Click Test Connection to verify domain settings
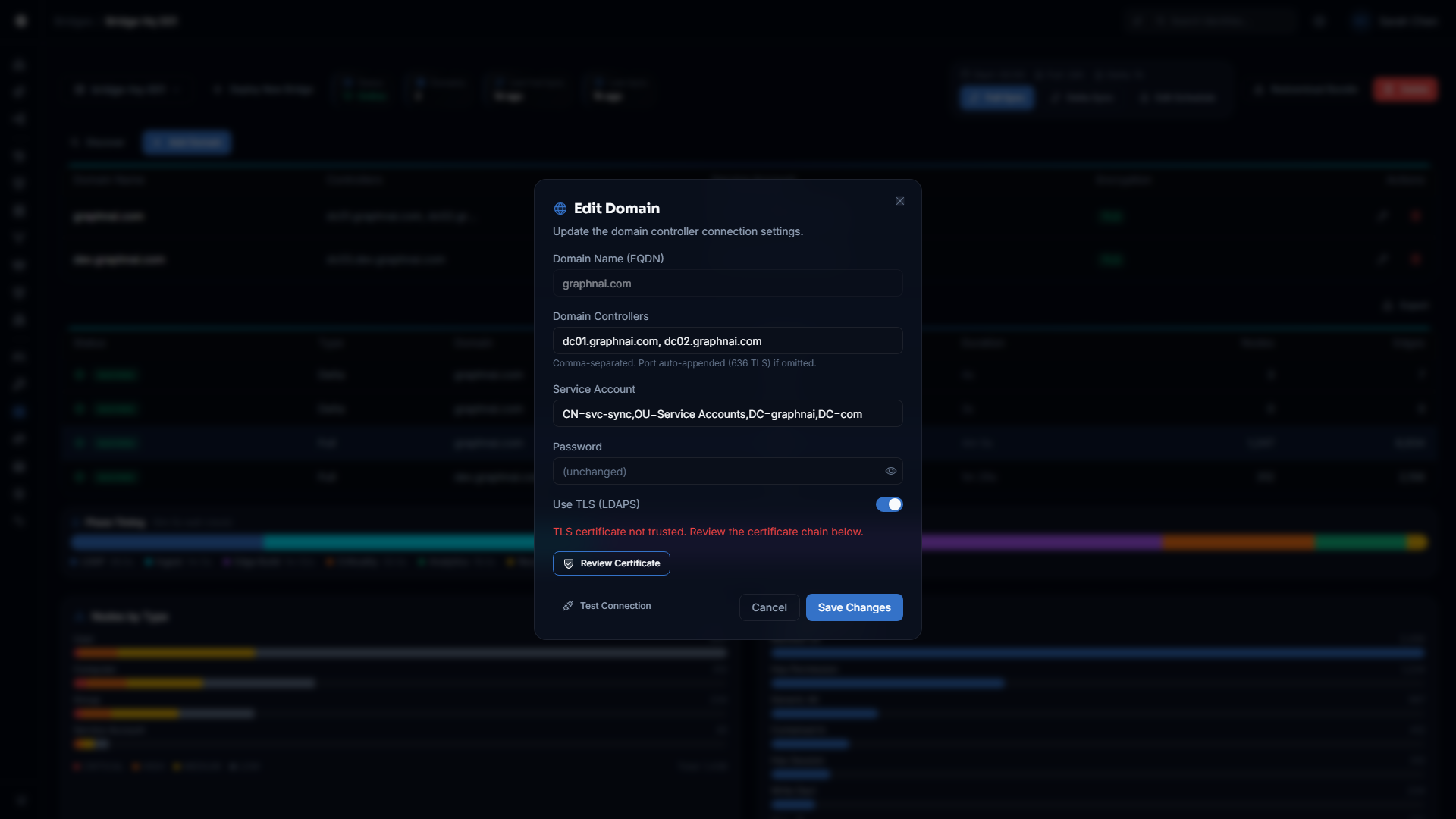This screenshot has height=819, width=1456. coord(606,606)
